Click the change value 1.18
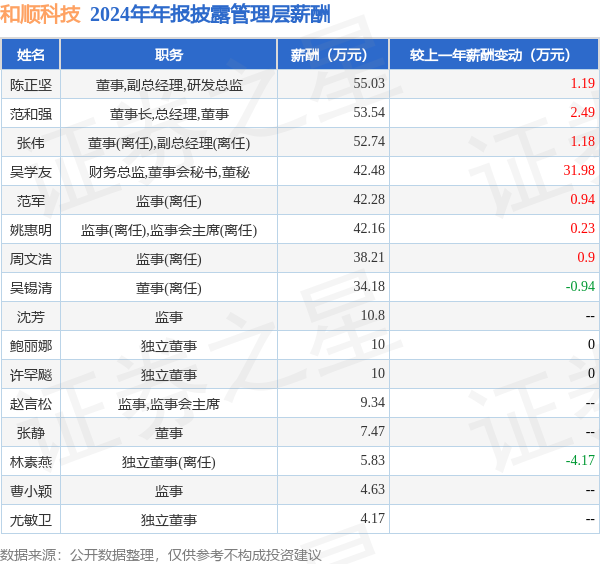Viewport: 600px width, 564px height. pyautogui.click(x=582, y=142)
